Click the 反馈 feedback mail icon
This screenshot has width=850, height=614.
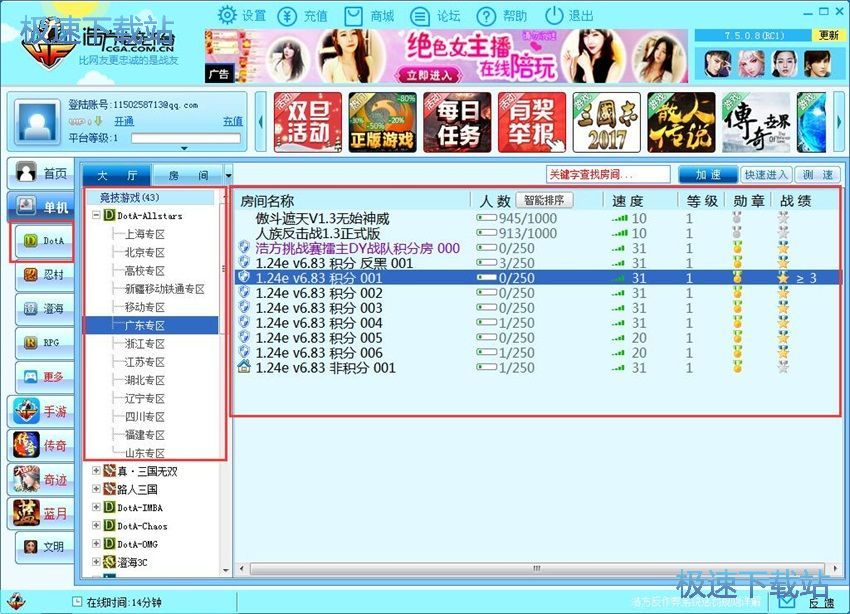pyautogui.click(x=786, y=602)
